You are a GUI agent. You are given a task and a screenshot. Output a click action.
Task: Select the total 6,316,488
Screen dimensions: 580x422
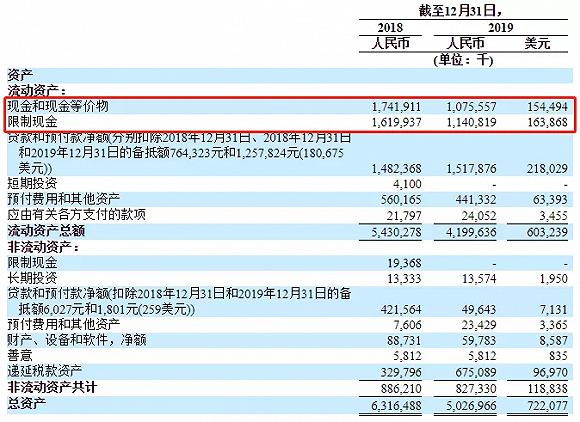(x=396, y=405)
